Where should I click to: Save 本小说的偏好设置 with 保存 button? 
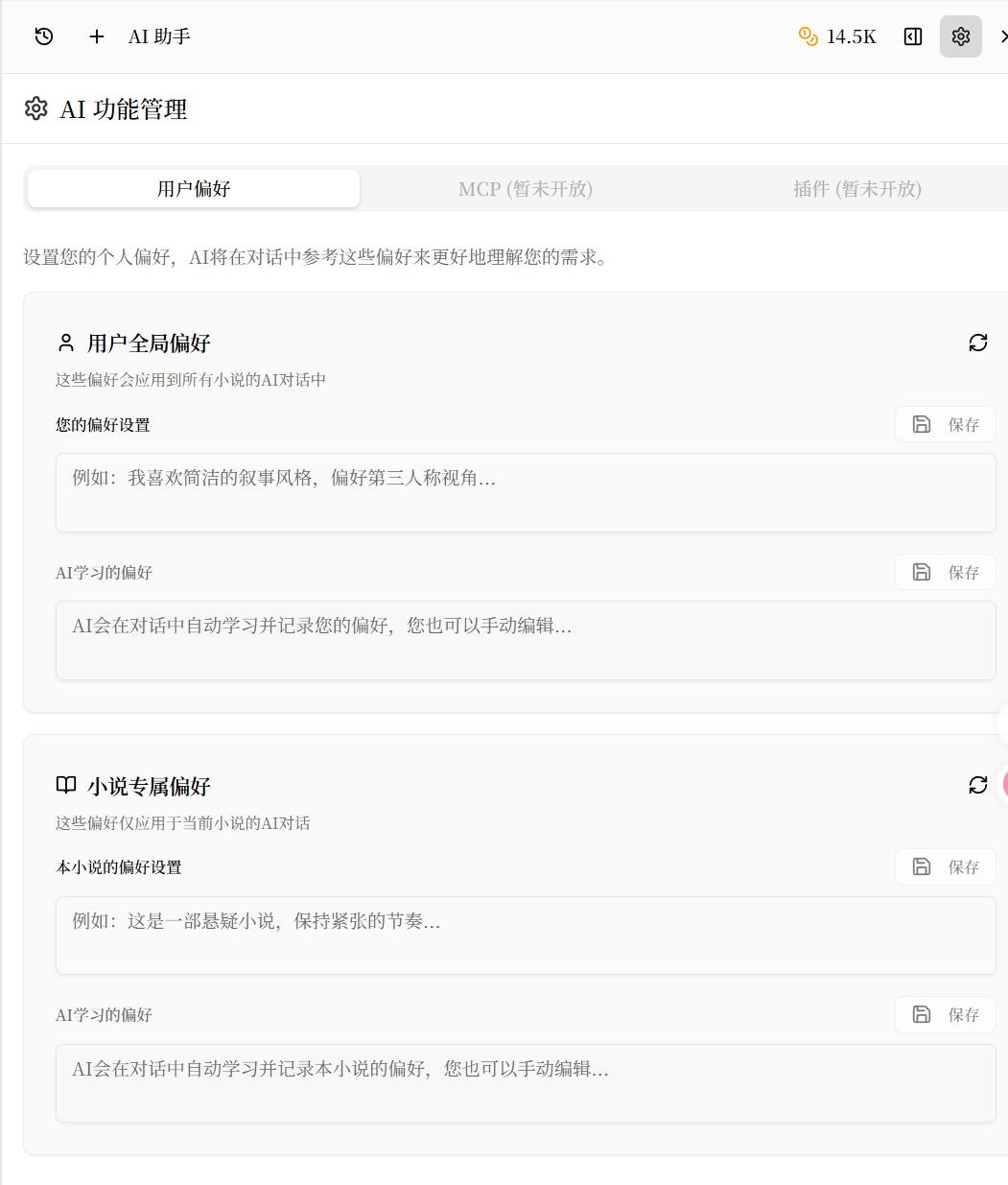(x=945, y=866)
